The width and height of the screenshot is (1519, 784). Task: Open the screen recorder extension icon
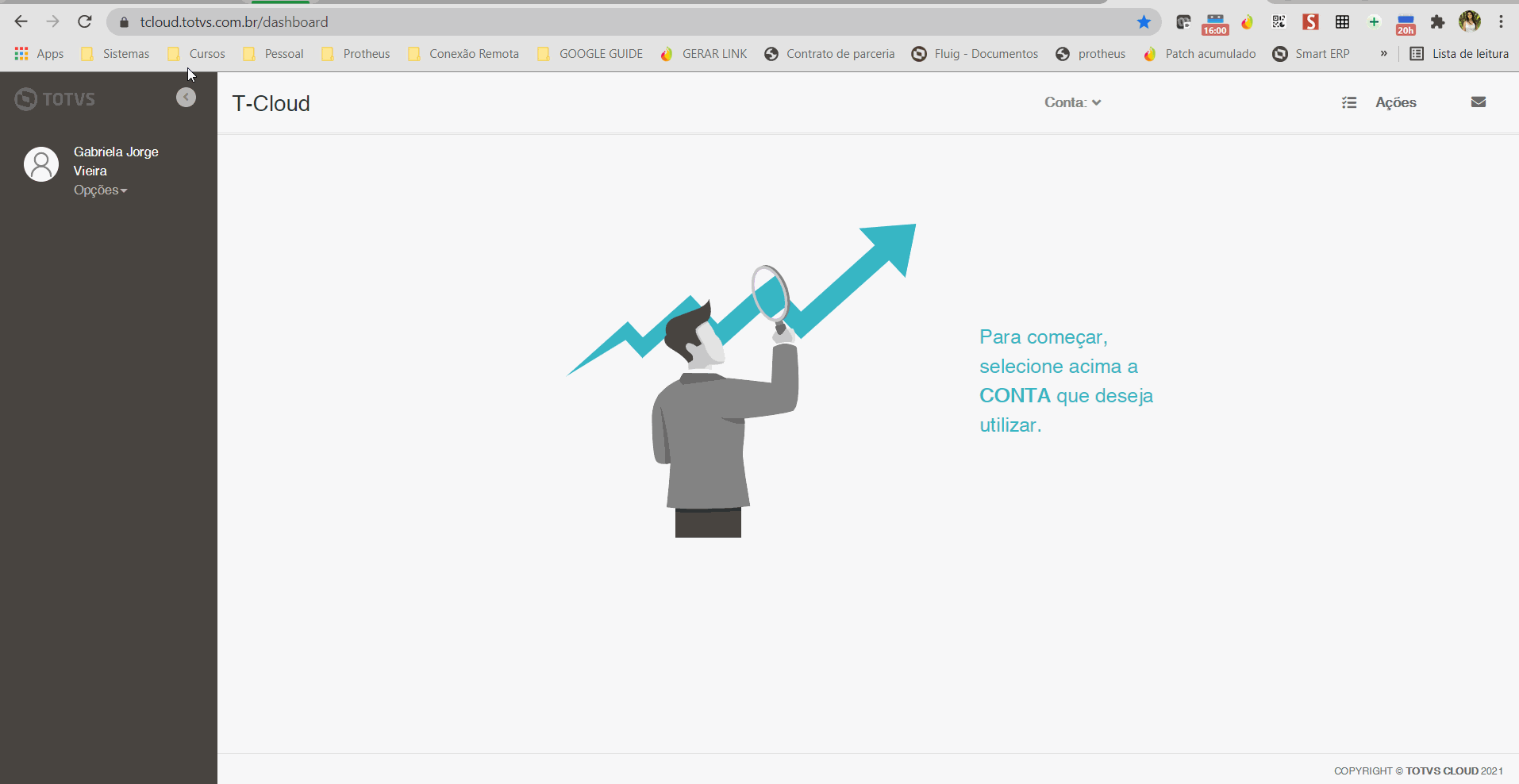coord(1183,22)
